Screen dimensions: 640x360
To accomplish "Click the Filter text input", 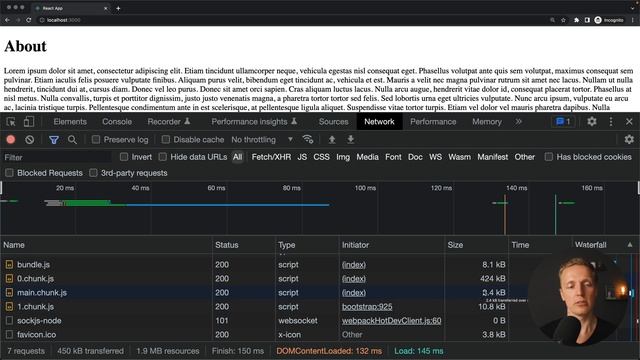I will click(x=57, y=157).
